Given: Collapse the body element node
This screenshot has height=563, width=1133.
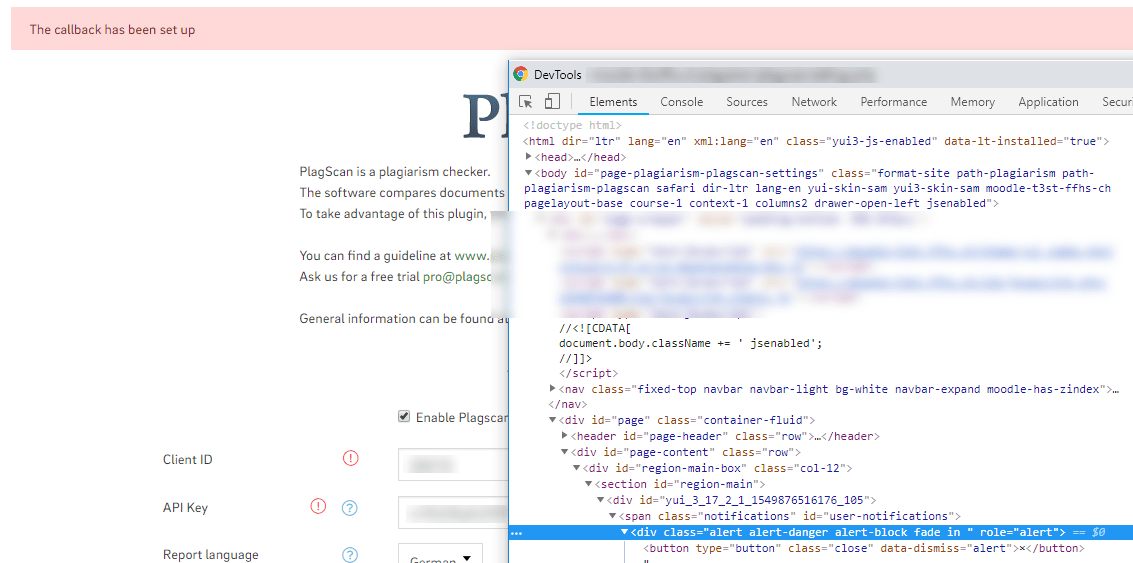Looking at the screenshot, I should pyautogui.click(x=529, y=173).
